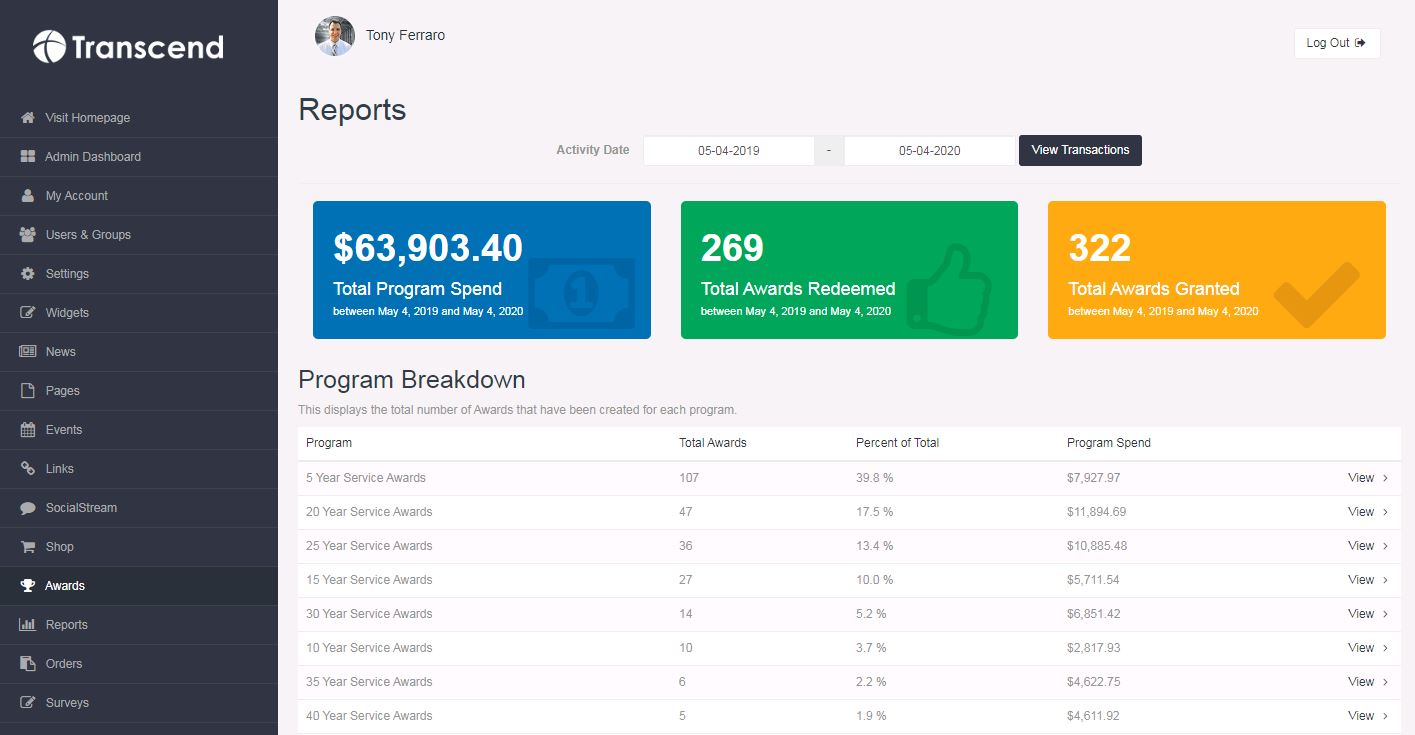Click the Reports bar chart icon

pyautogui.click(x=28, y=624)
